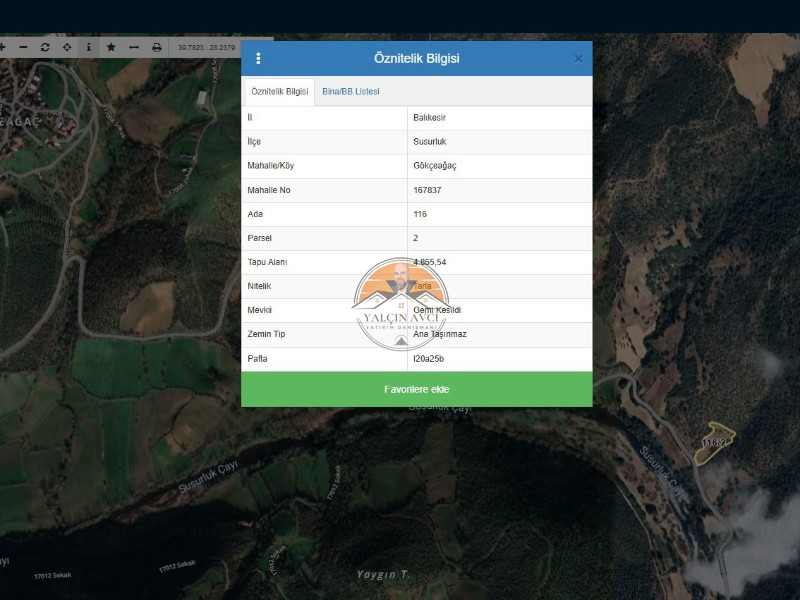Click the Nitelik label
800x600 pixels.
click(x=259, y=286)
